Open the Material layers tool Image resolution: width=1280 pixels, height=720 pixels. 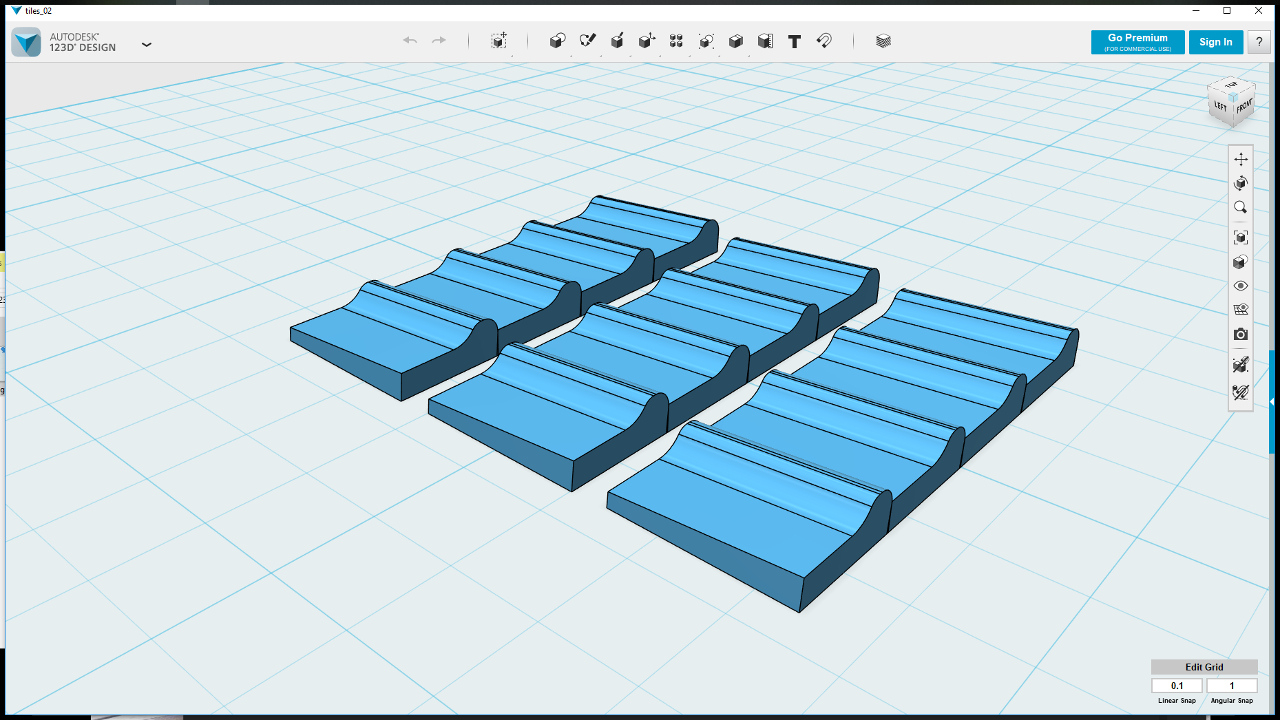pos(883,41)
